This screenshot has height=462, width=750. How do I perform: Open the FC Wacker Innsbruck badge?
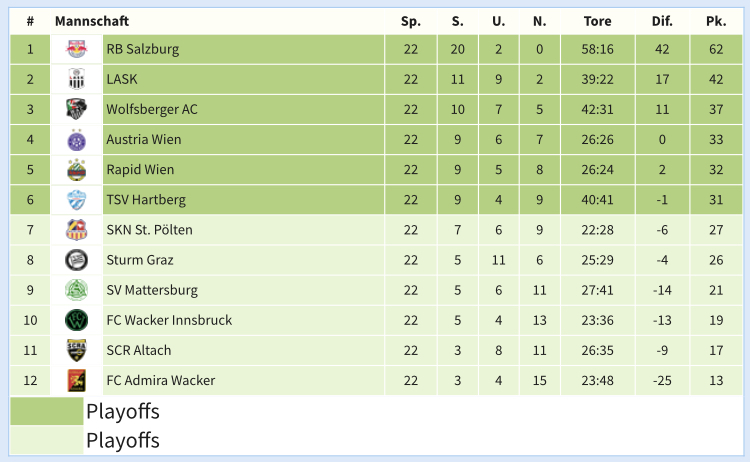77,320
